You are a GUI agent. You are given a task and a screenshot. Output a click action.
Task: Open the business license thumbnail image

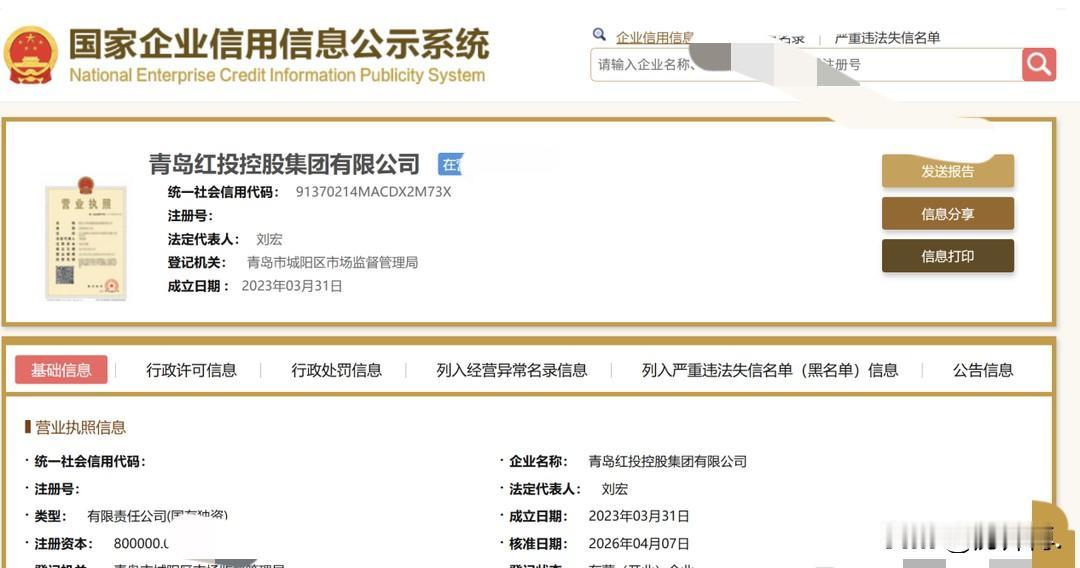coord(86,238)
